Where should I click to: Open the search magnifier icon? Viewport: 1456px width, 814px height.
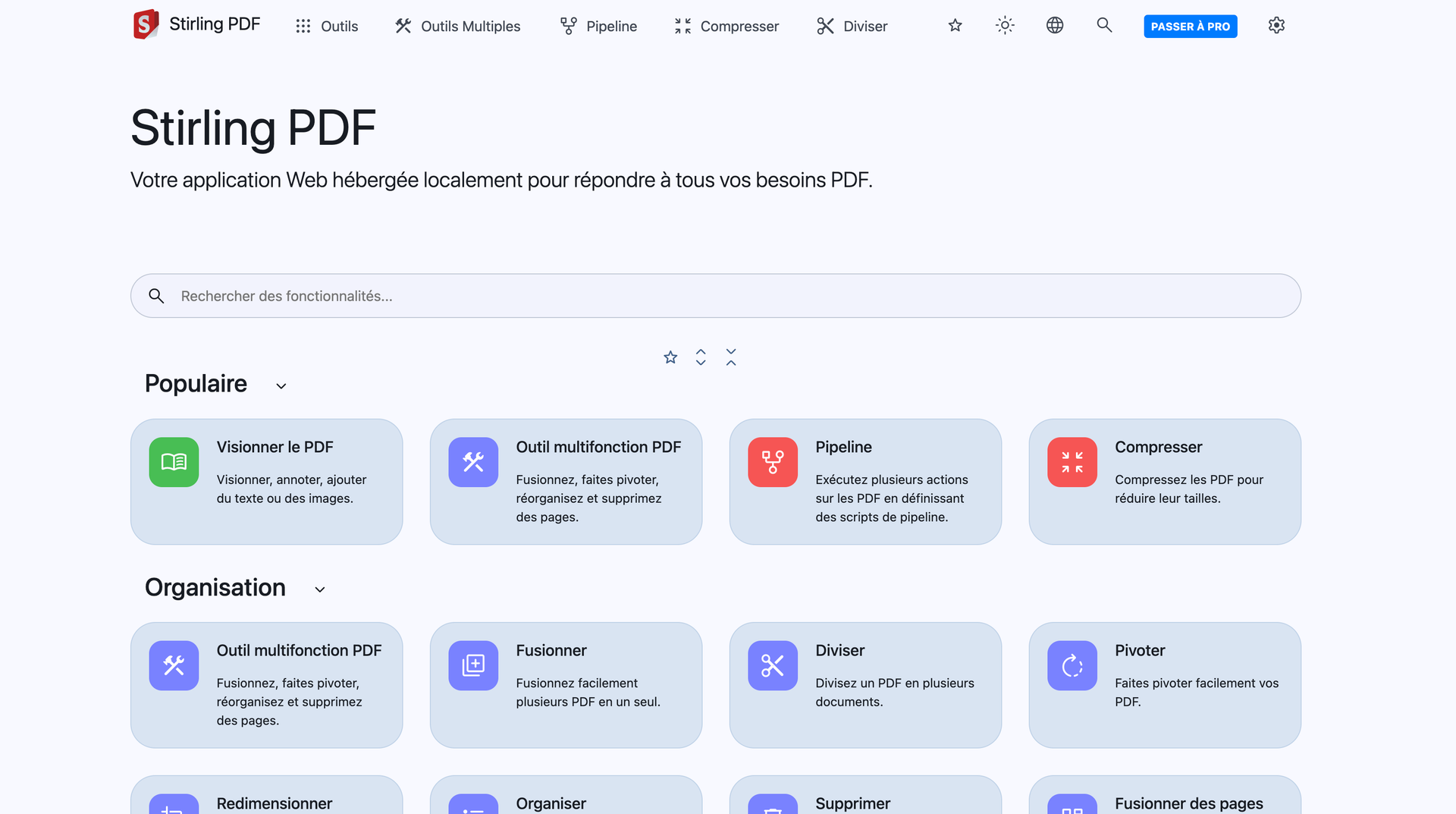coord(1104,25)
